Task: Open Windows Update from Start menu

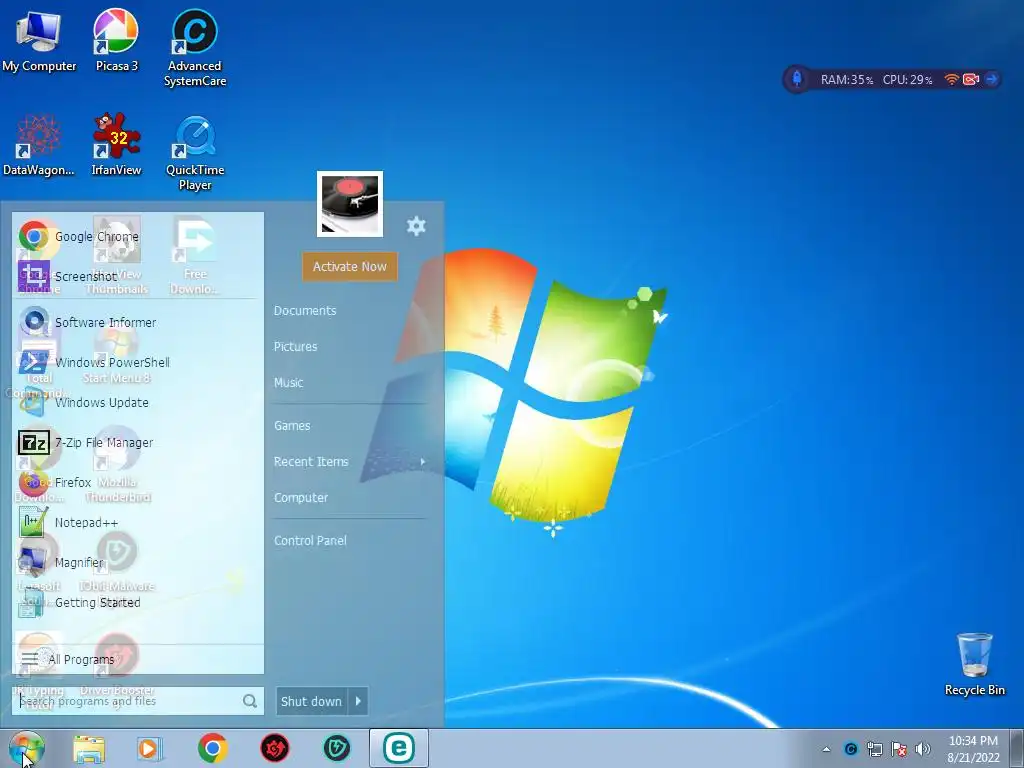Action: coord(138,402)
